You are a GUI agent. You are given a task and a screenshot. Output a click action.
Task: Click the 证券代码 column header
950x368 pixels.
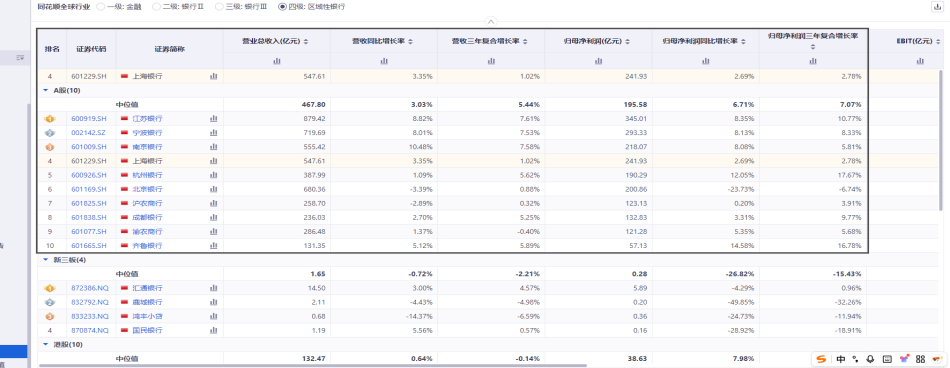(x=91, y=49)
